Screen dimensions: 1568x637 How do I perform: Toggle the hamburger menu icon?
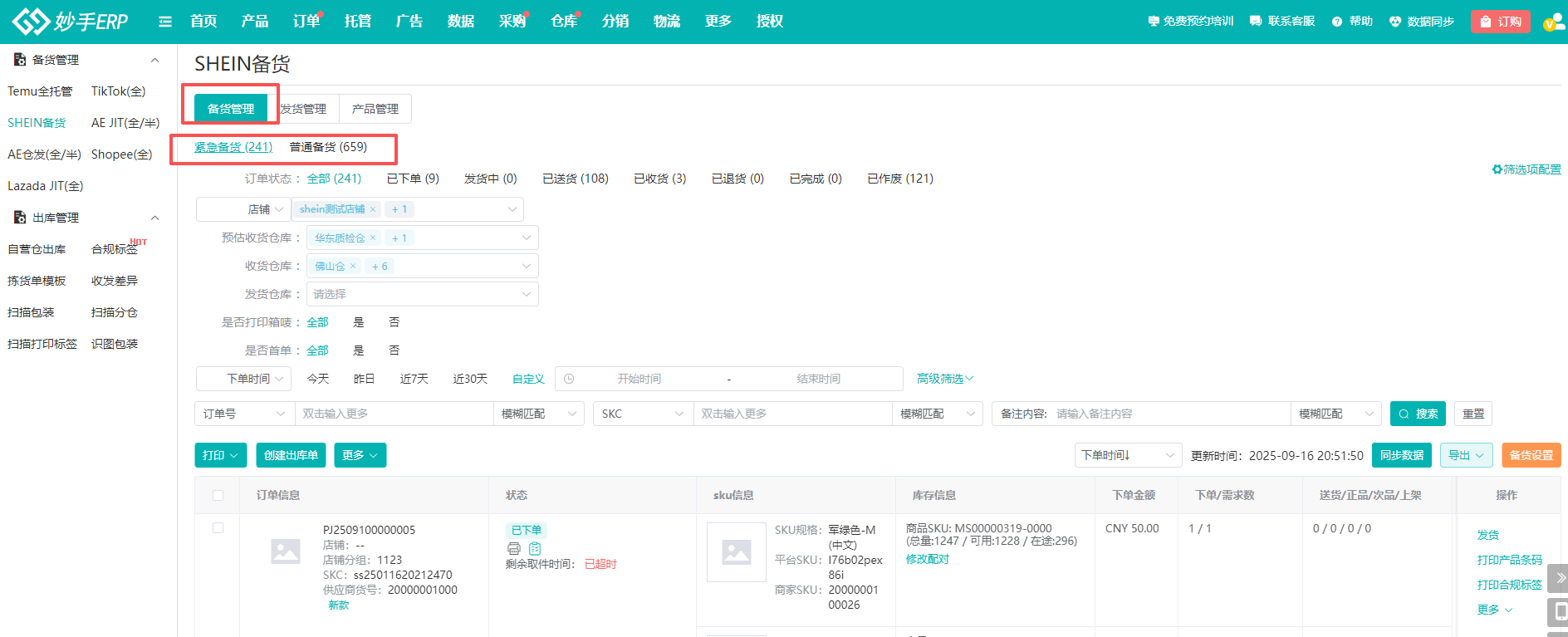(165, 22)
